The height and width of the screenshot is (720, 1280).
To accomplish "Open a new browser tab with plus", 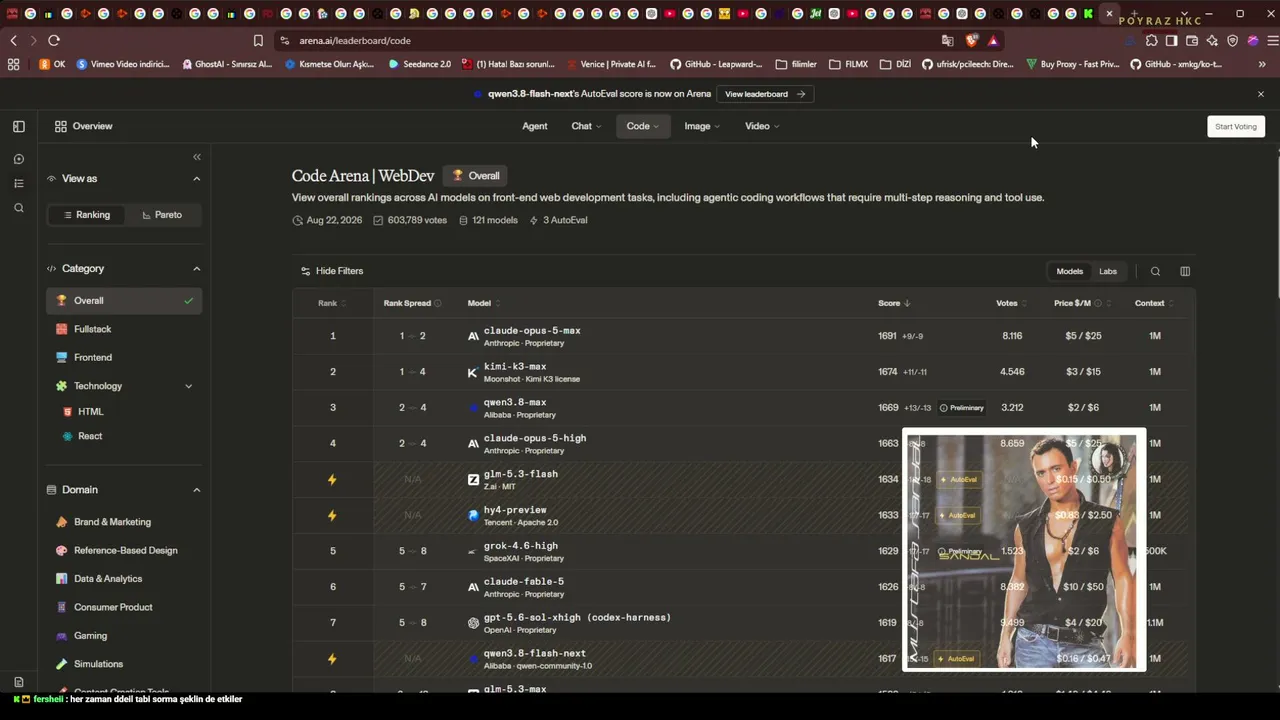I will 1134,14.
